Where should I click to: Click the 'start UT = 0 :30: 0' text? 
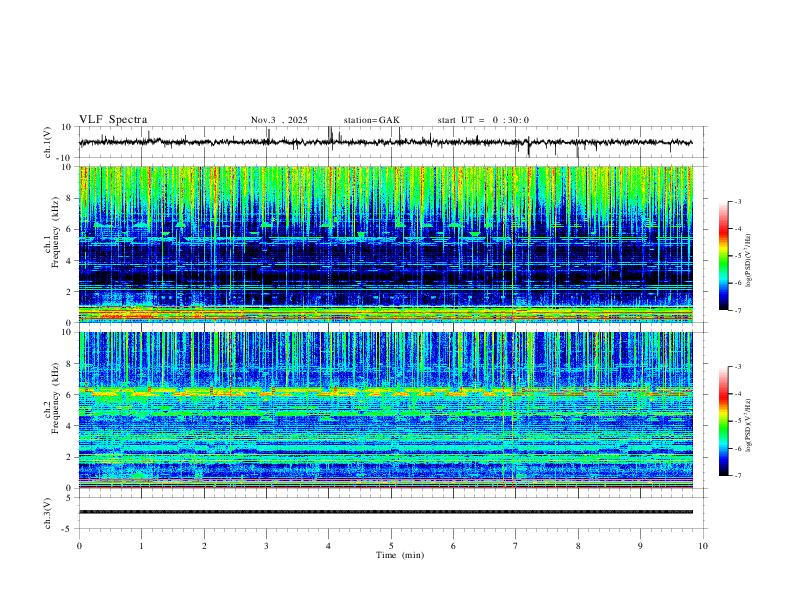(483, 120)
